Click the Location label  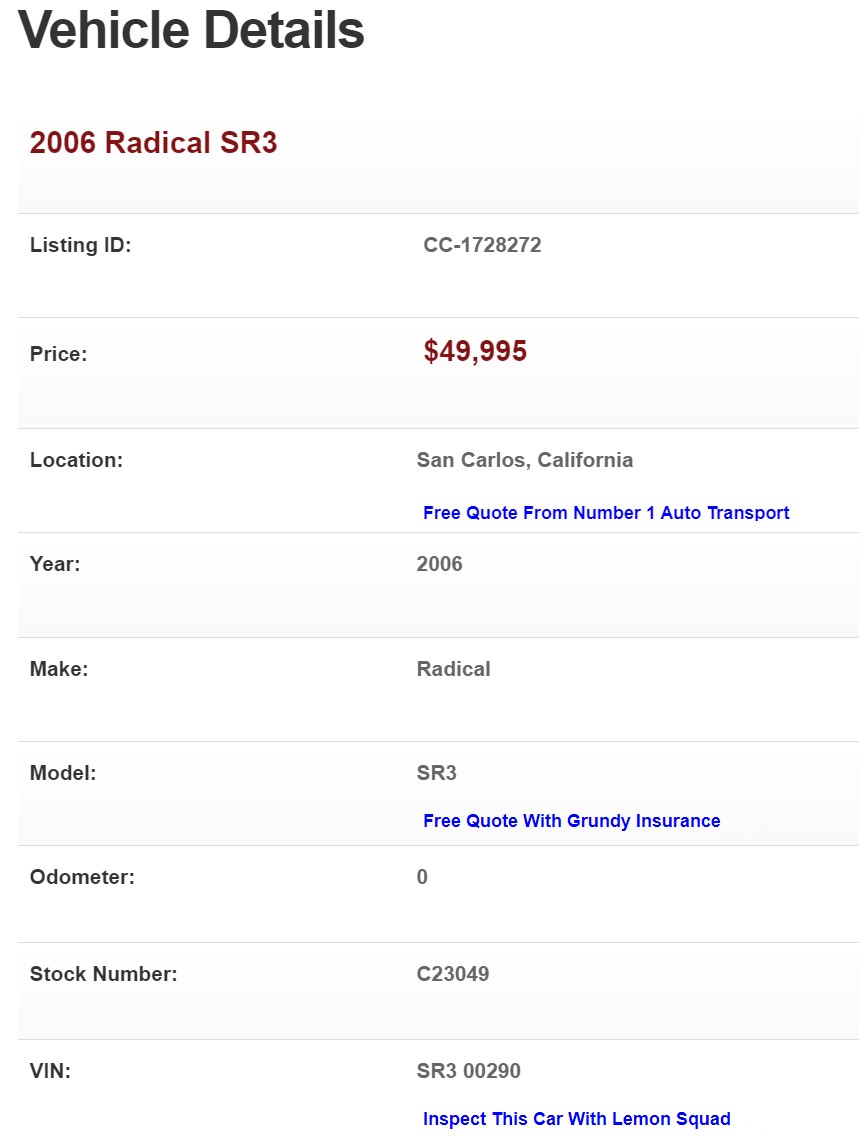point(76,460)
